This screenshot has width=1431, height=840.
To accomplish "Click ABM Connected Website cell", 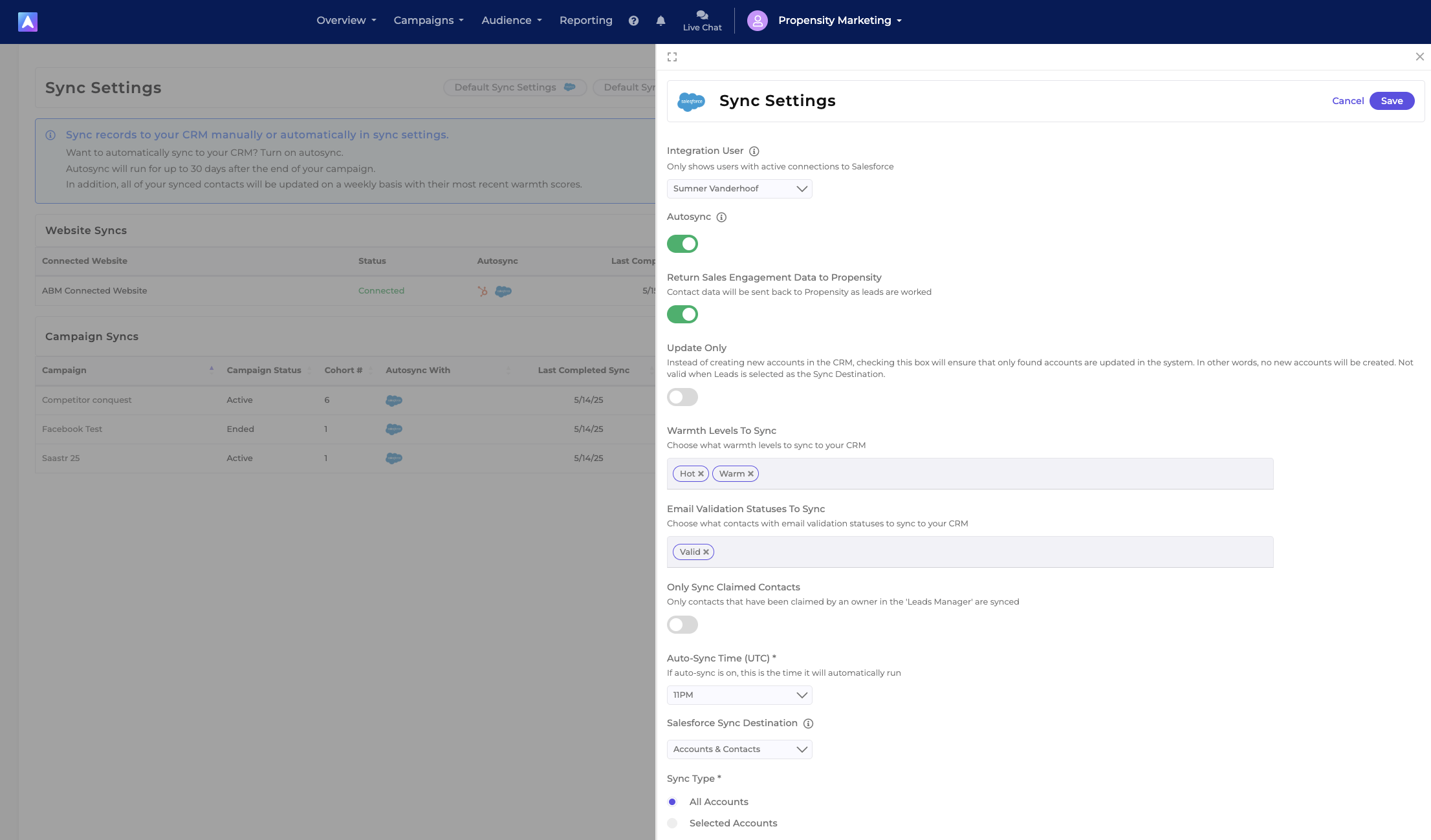I will 94,291.
